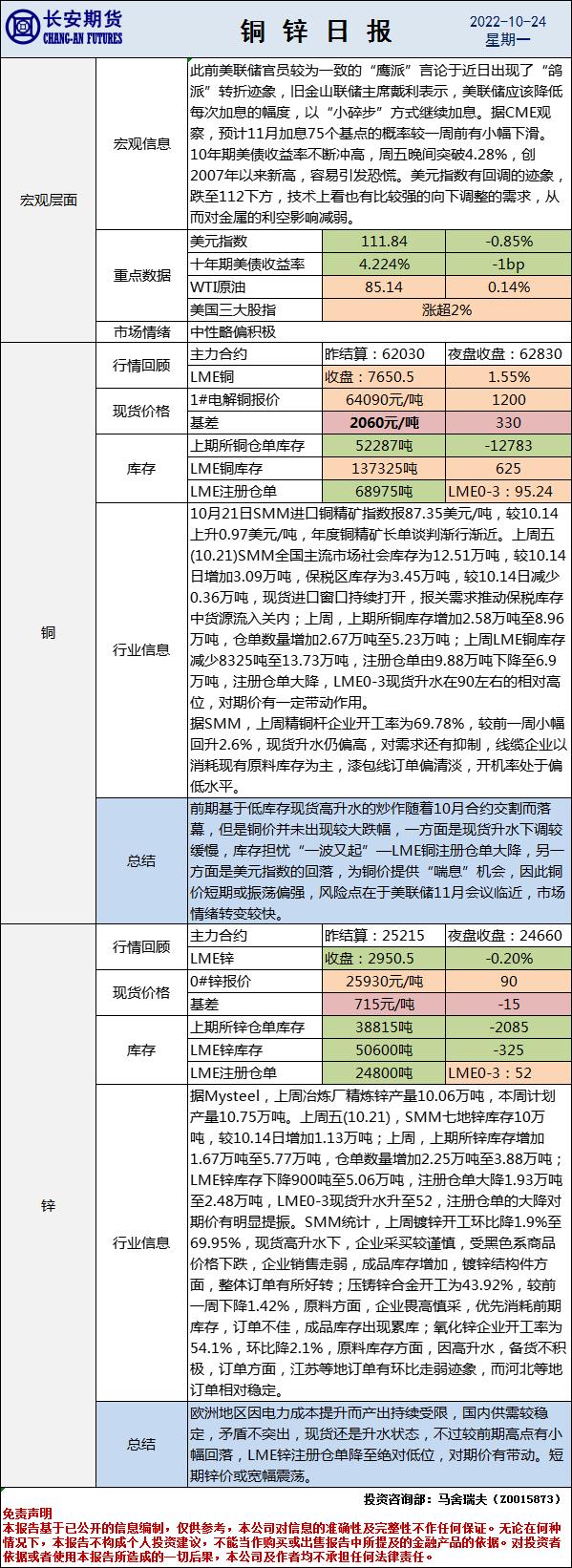572x1568 pixels.
Task: Select the 美国三大股指 涨超2% cell
Action: pyautogui.click(x=446, y=309)
